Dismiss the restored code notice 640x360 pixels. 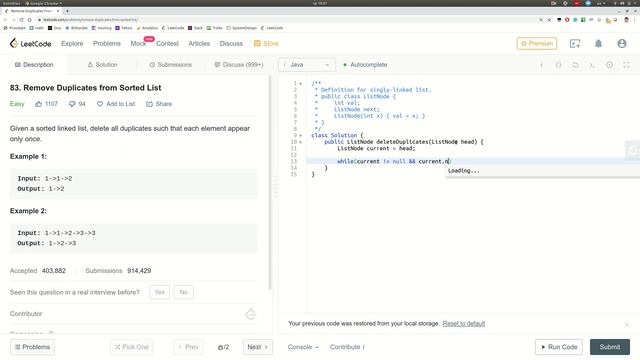(627, 324)
